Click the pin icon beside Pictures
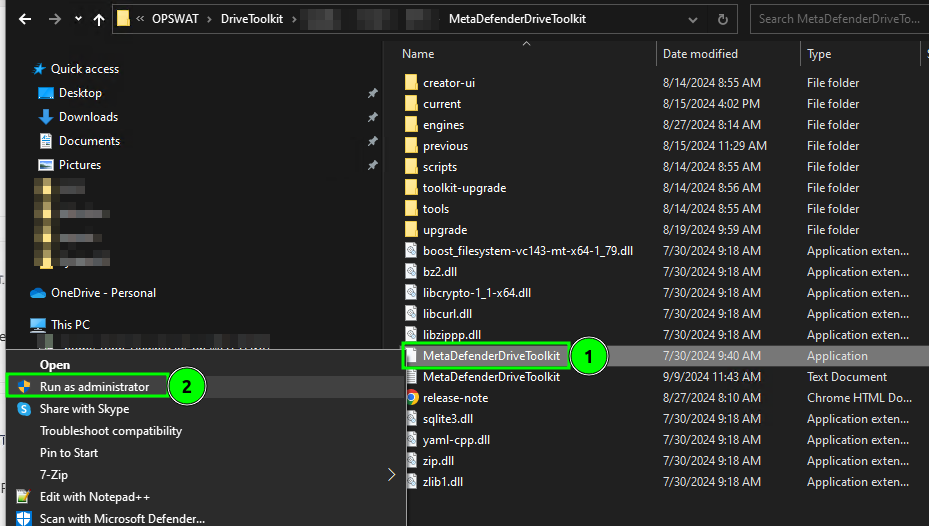The image size is (929, 526). 373,165
